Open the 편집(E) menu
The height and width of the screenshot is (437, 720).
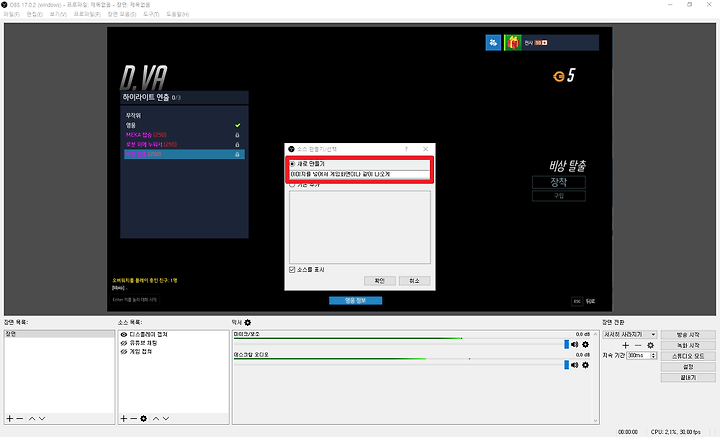click(x=34, y=14)
